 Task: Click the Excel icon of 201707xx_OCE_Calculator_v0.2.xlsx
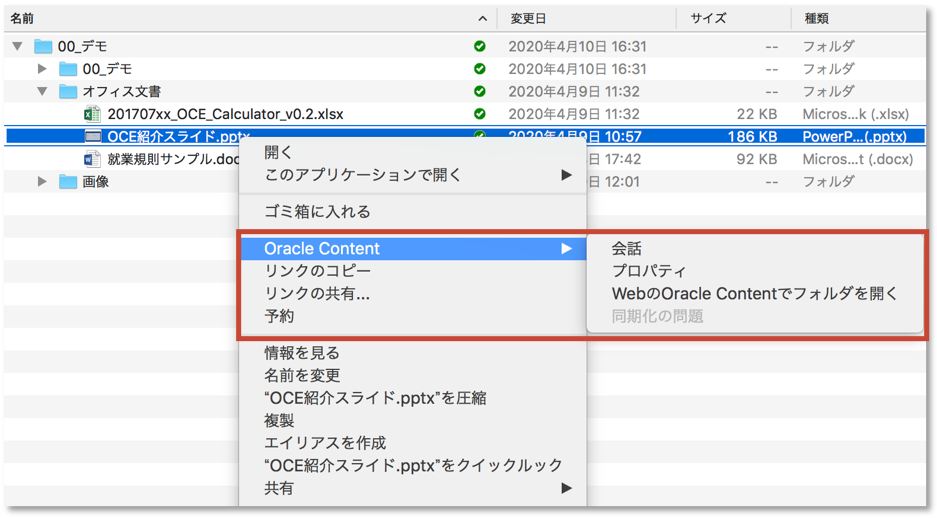coord(93,114)
